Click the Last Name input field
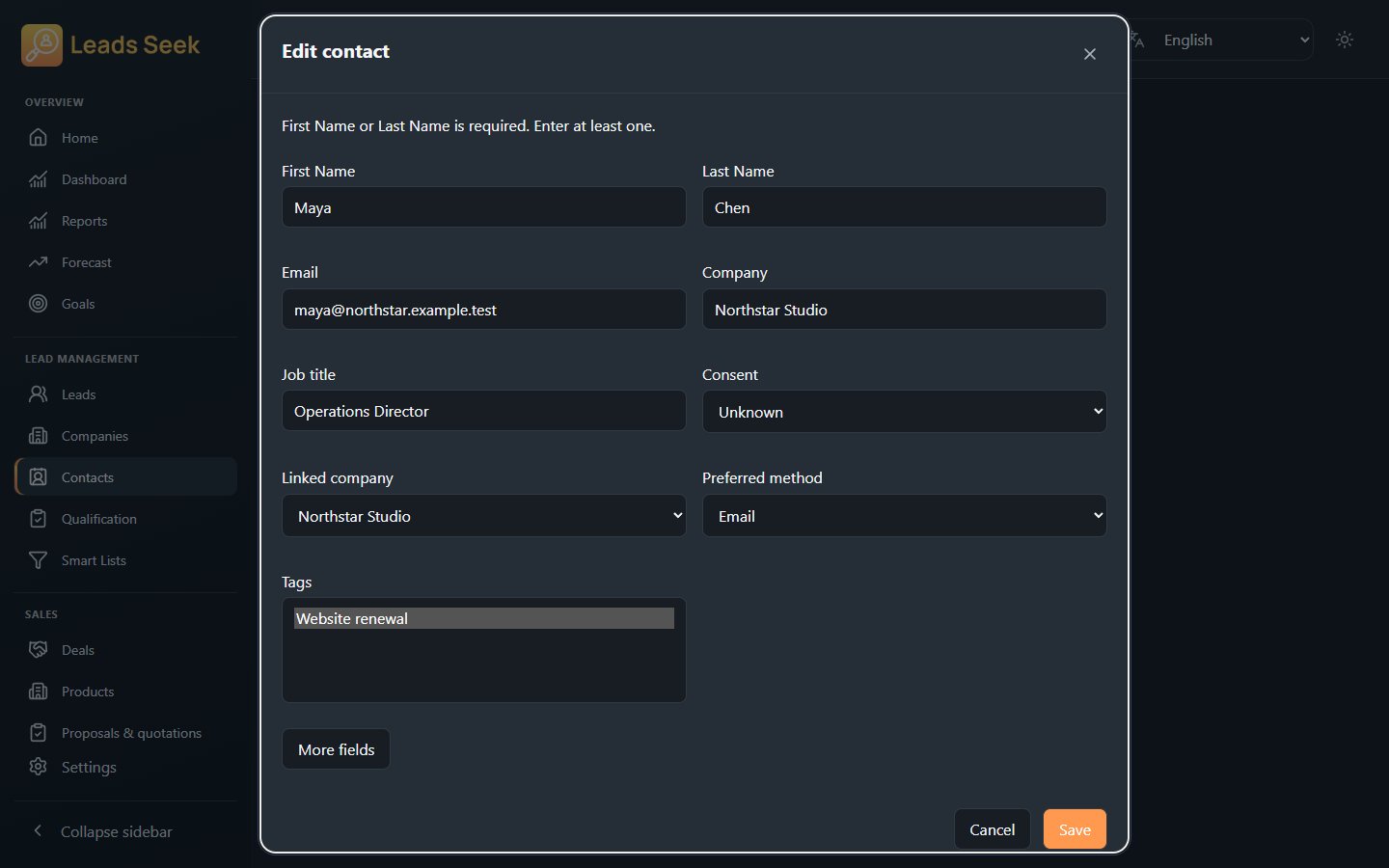1389x868 pixels. tap(904, 207)
